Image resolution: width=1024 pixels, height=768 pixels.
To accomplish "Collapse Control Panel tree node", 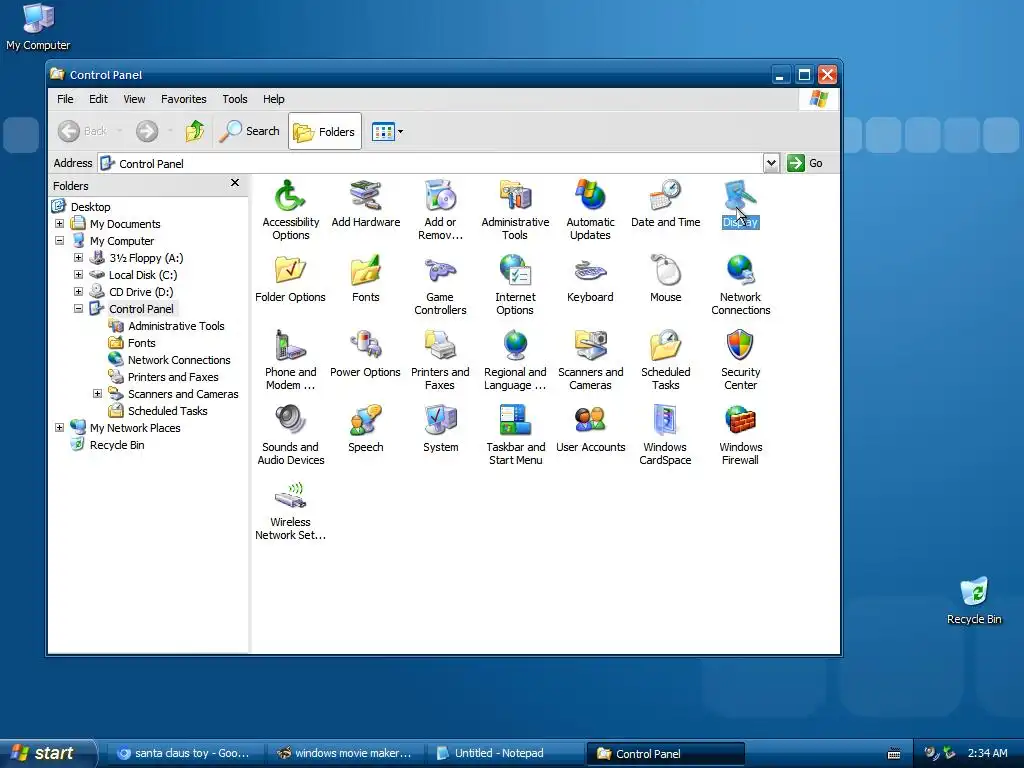I will point(78,308).
